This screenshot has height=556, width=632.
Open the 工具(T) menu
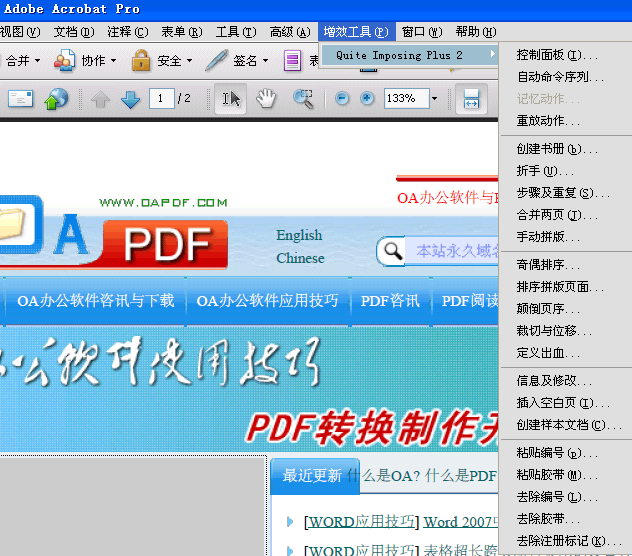pos(236,32)
